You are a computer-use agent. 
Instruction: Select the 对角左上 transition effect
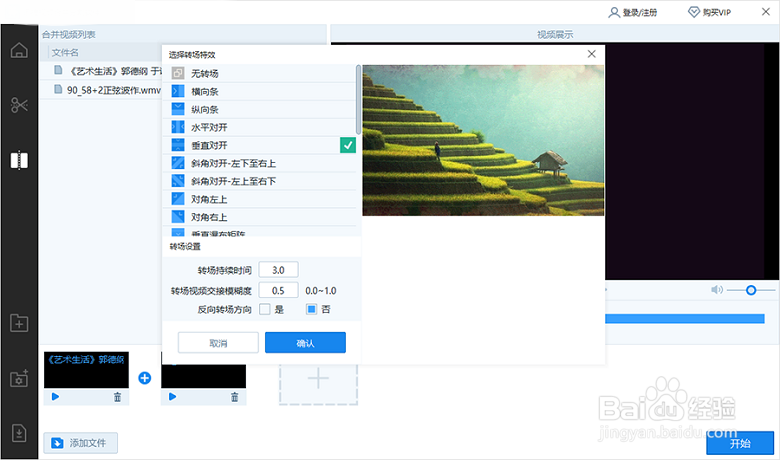(x=259, y=199)
